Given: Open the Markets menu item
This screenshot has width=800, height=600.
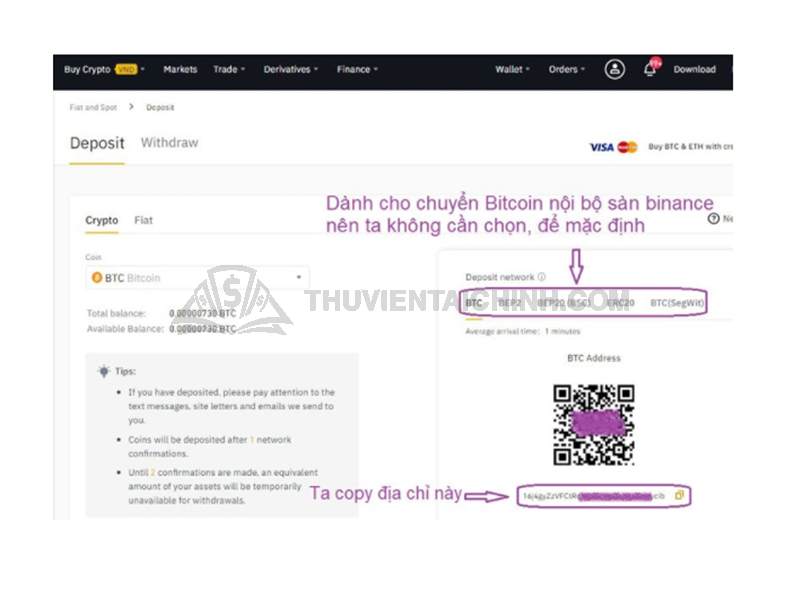Looking at the screenshot, I should coord(180,69).
